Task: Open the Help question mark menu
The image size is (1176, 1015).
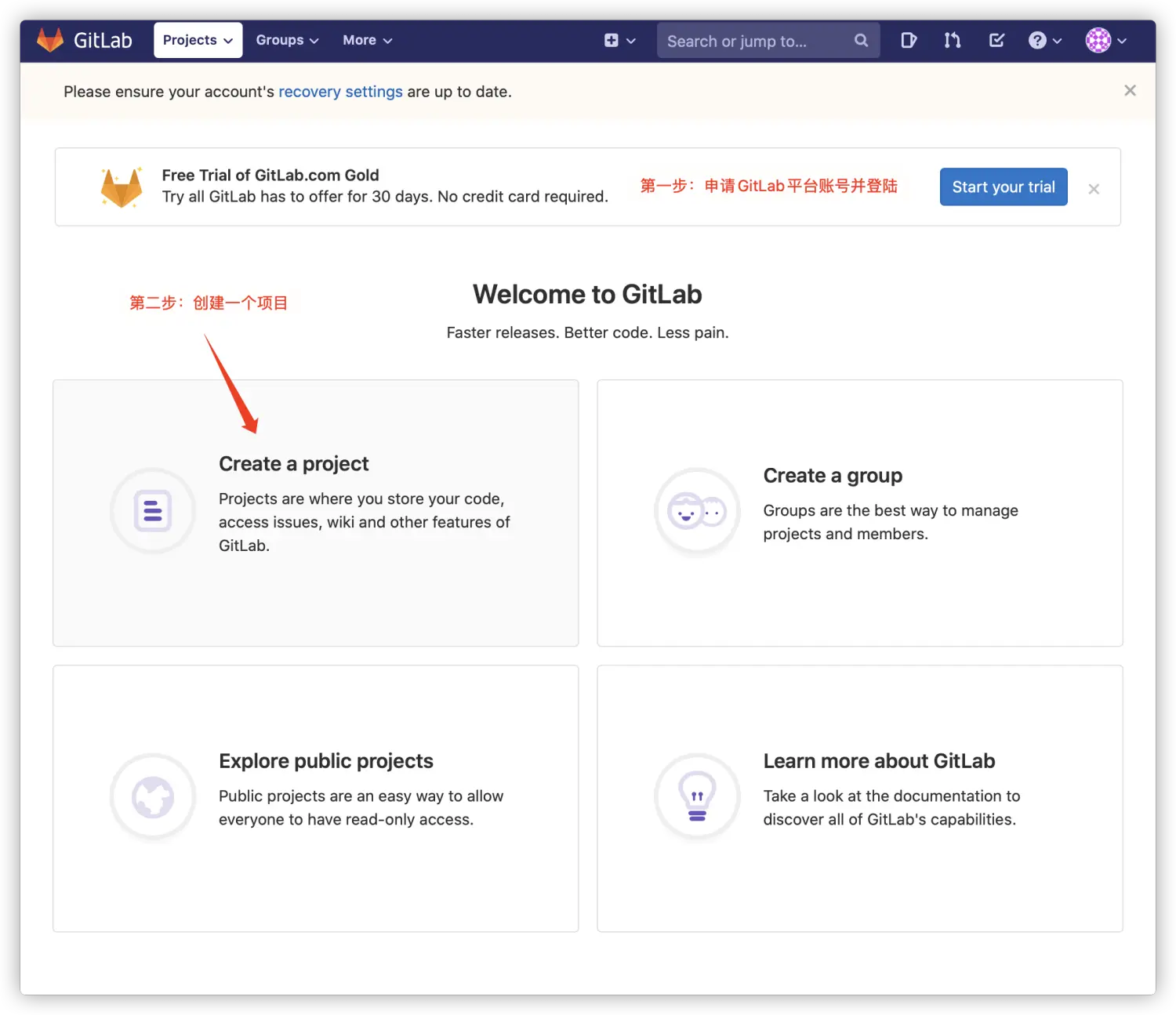Action: tap(1045, 40)
